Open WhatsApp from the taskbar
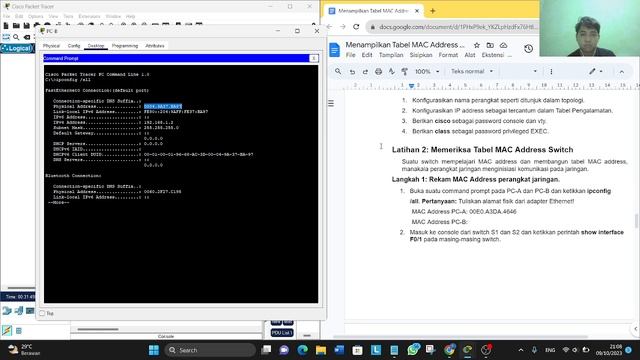The image size is (640, 360). coord(413,350)
